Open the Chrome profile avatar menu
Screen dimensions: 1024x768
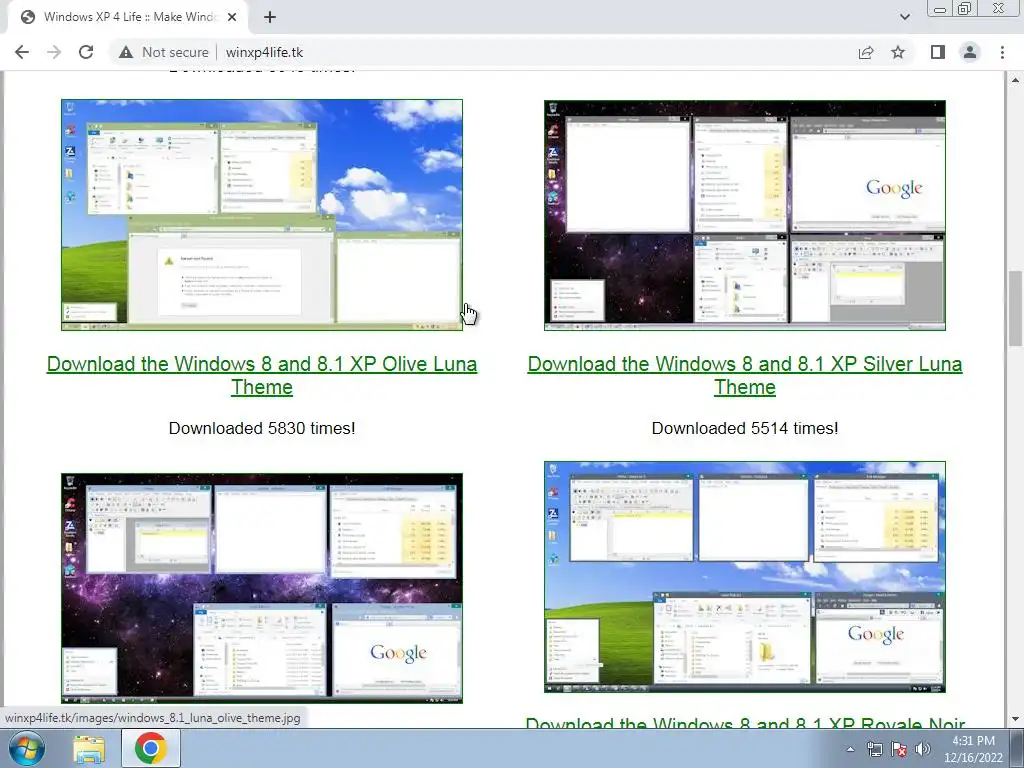click(x=970, y=52)
